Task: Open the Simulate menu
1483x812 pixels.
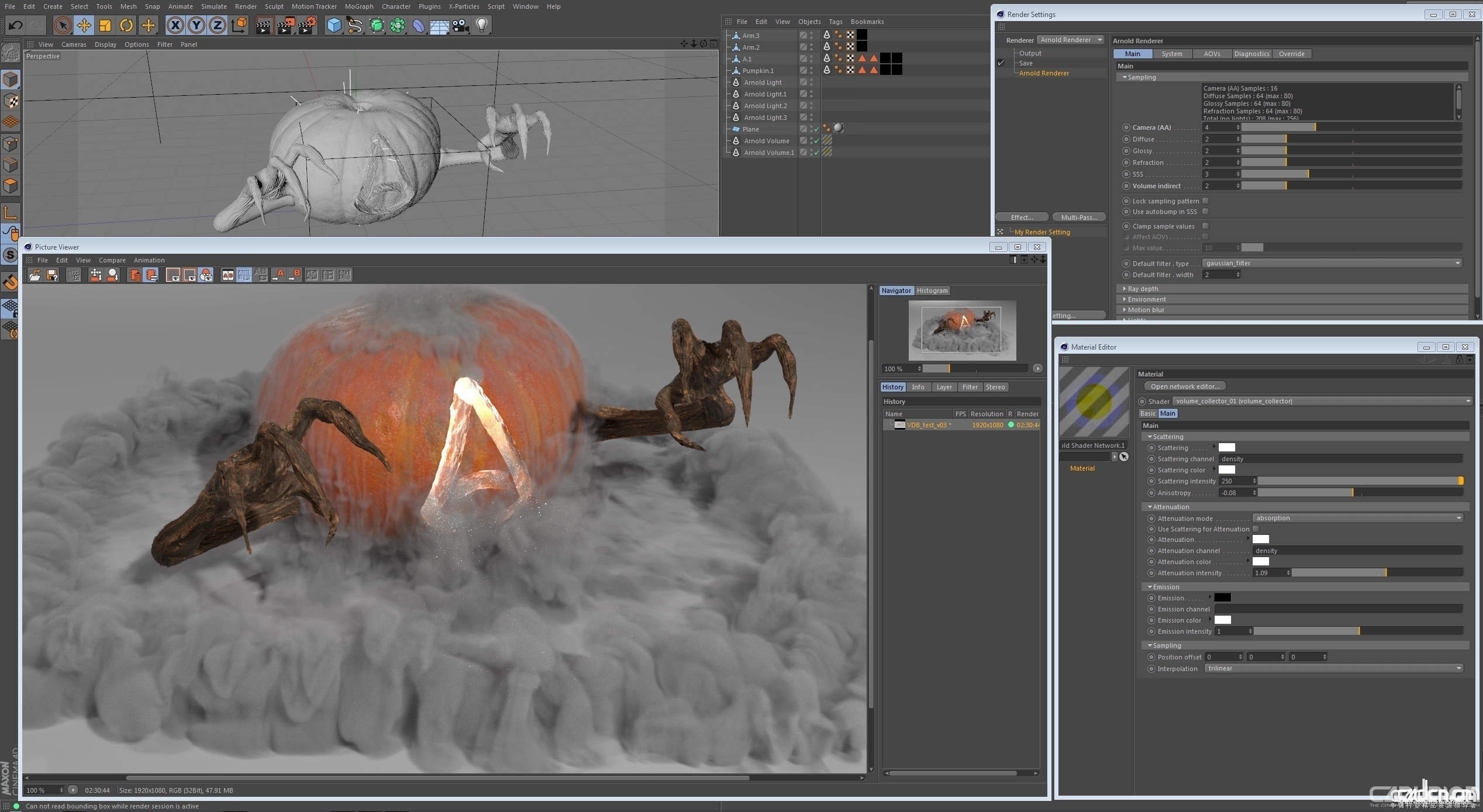Action: pyautogui.click(x=213, y=6)
